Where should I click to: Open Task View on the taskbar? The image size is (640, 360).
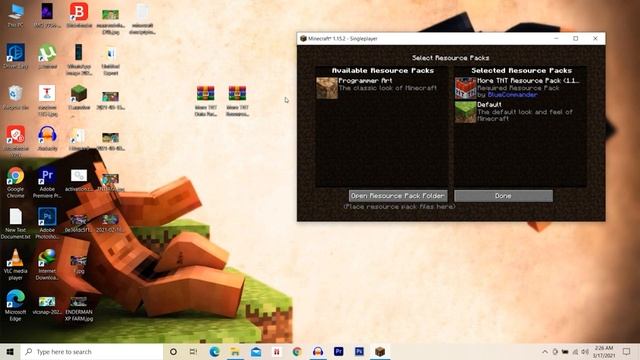click(193, 351)
